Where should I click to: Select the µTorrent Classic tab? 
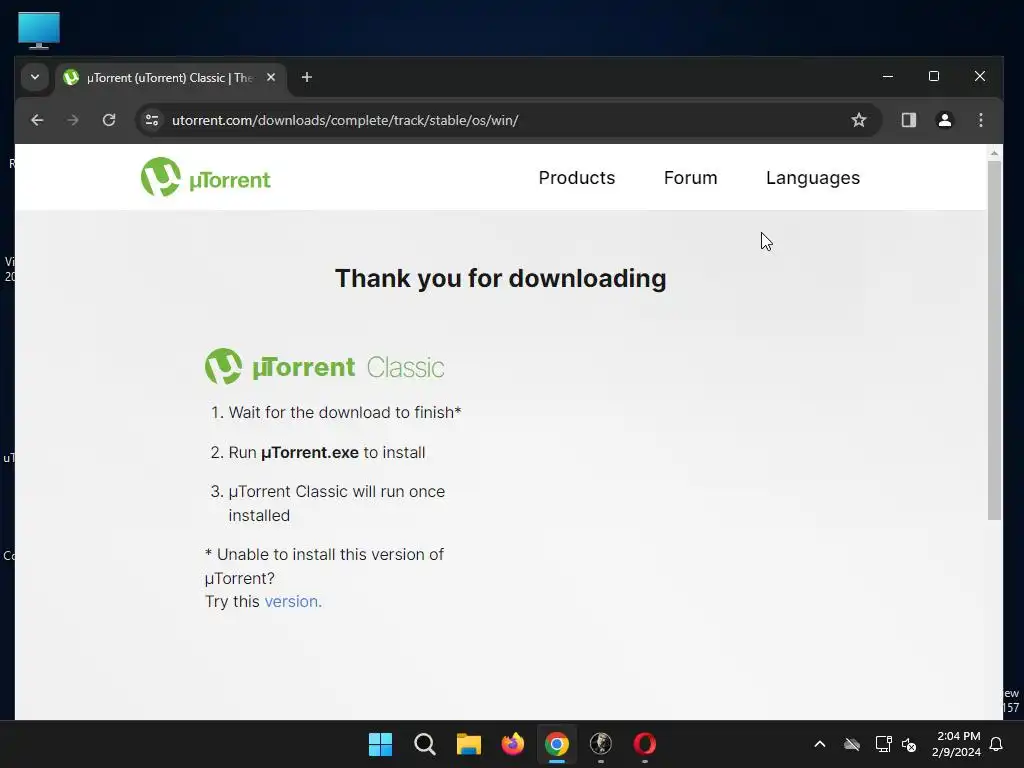(x=170, y=78)
